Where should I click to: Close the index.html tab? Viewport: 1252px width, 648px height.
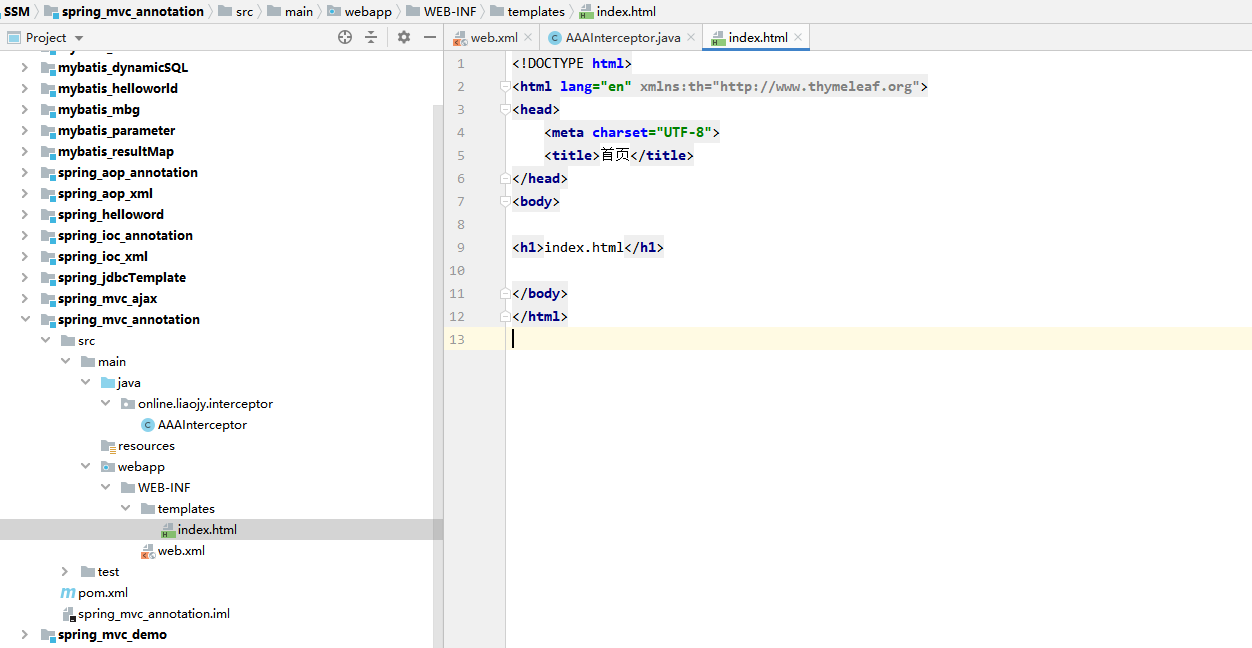(x=800, y=38)
